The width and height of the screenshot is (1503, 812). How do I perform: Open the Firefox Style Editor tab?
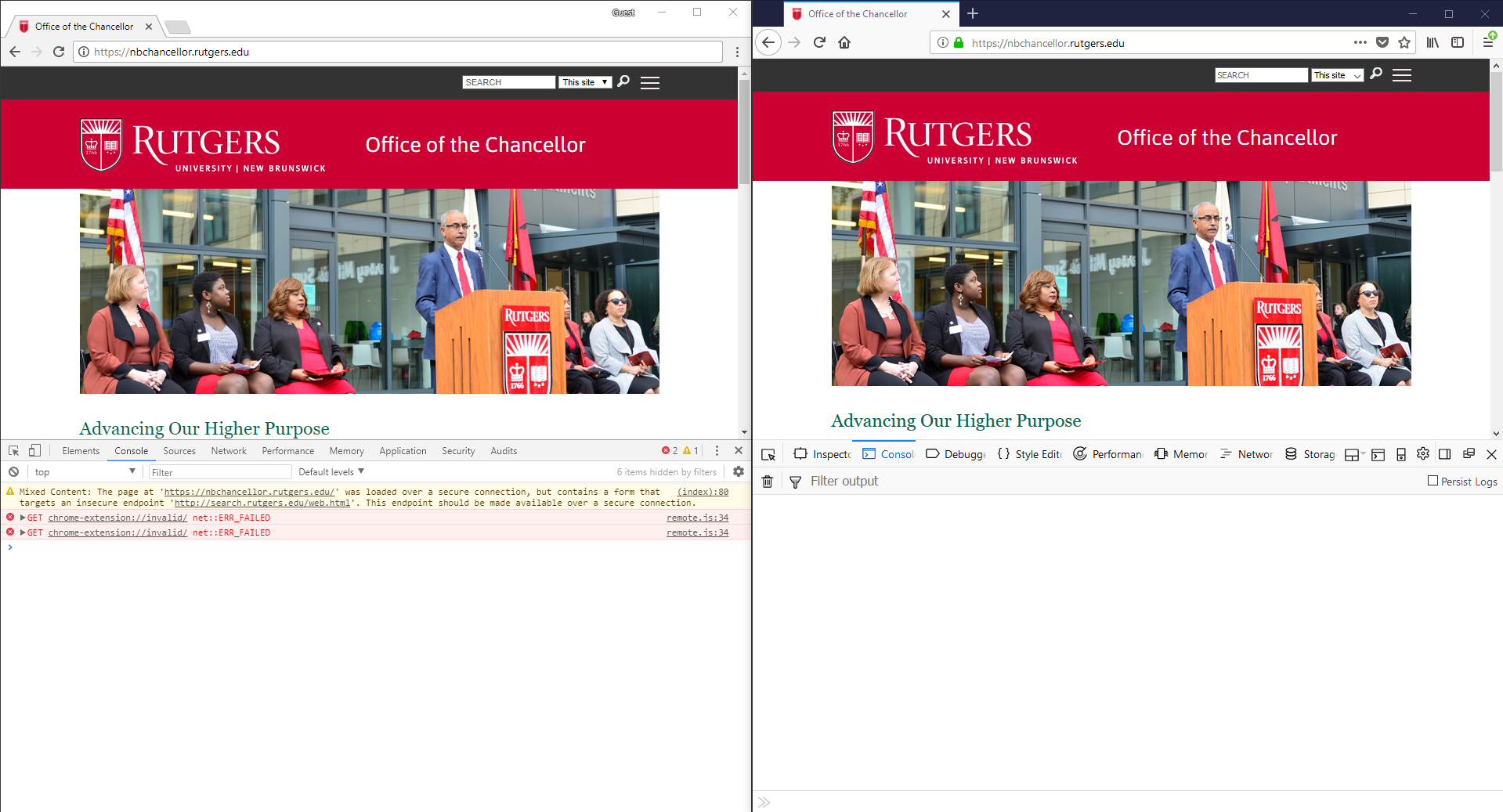coord(1030,454)
